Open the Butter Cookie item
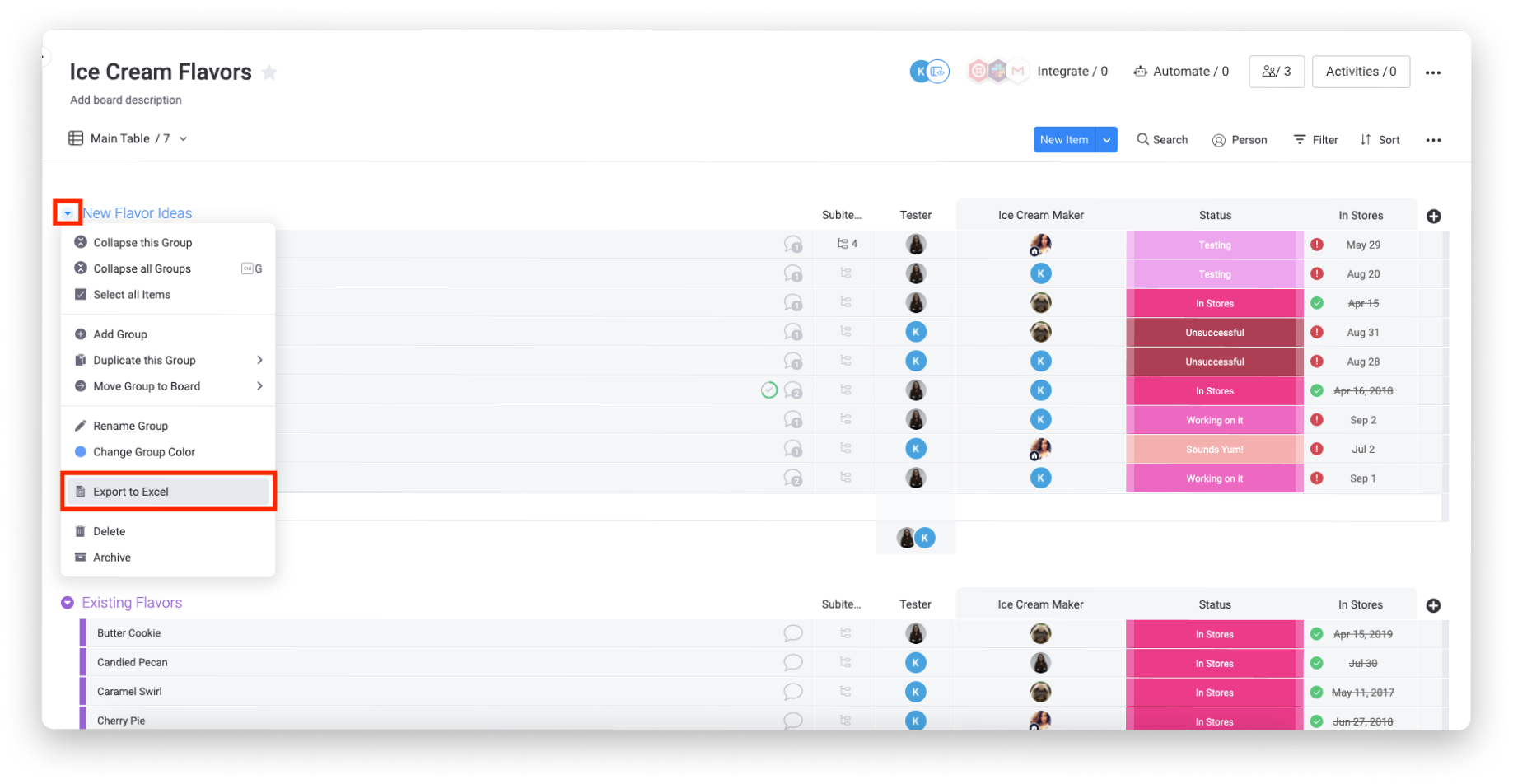Viewport: 1513px width, 784px height. tap(129, 633)
